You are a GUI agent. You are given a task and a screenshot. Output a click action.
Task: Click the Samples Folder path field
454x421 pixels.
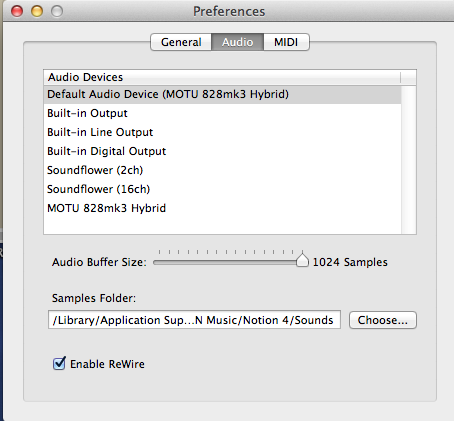click(x=194, y=320)
